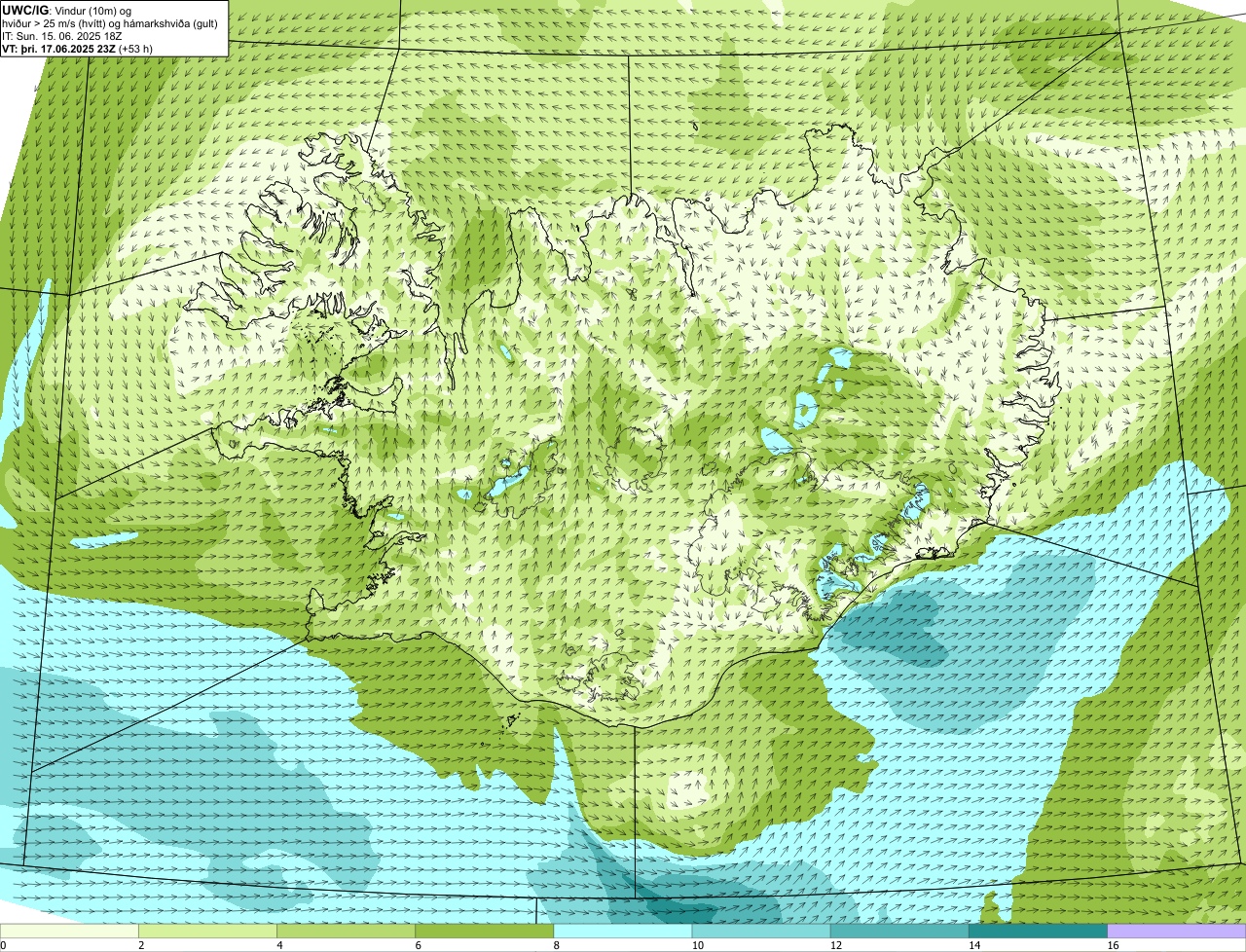Click the '16' label under the colorbar
This screenshot has height=952, width=1246.
1111,945
